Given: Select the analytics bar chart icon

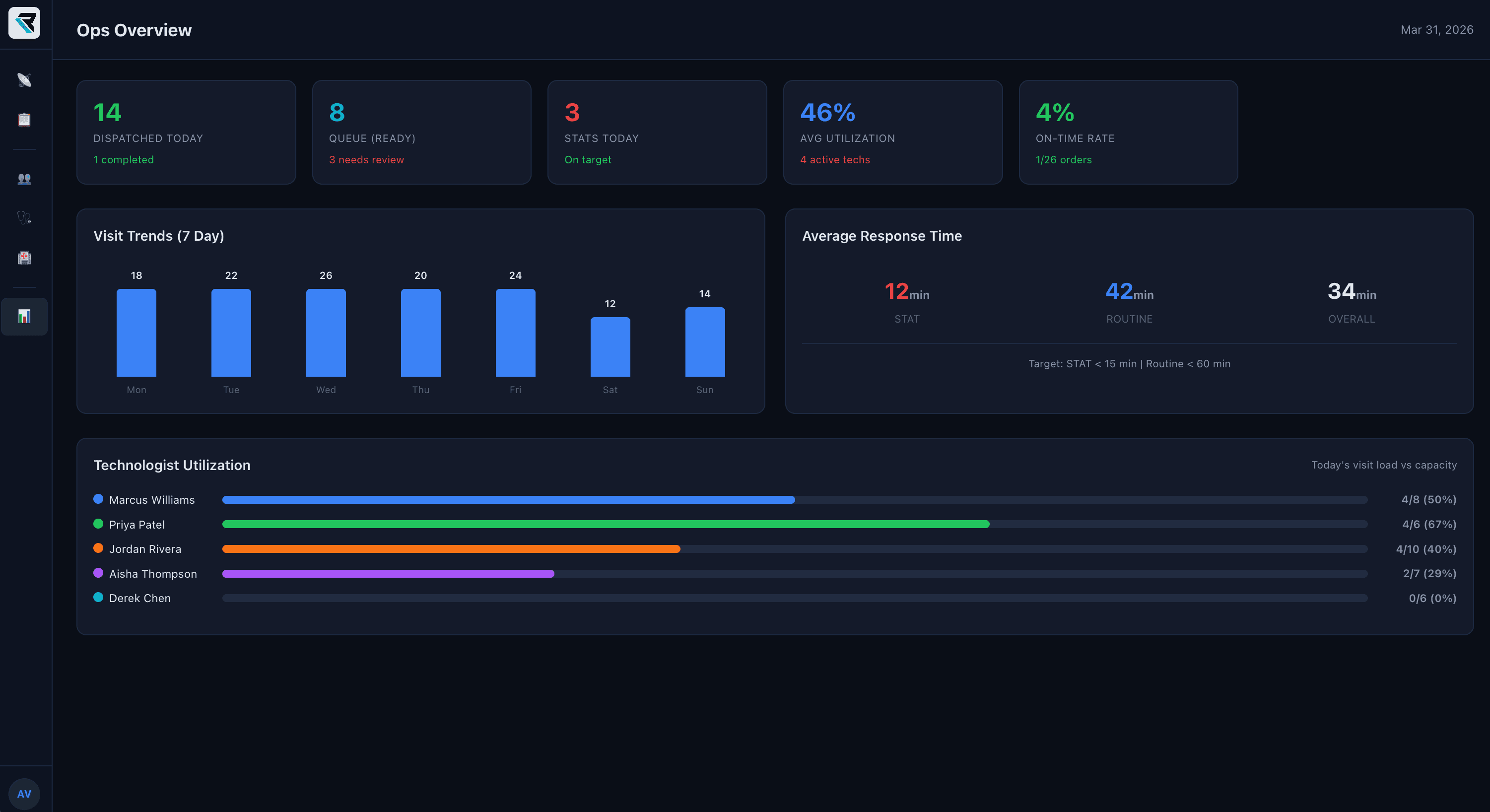Looking at the screenshot, I should coord(24,316).
